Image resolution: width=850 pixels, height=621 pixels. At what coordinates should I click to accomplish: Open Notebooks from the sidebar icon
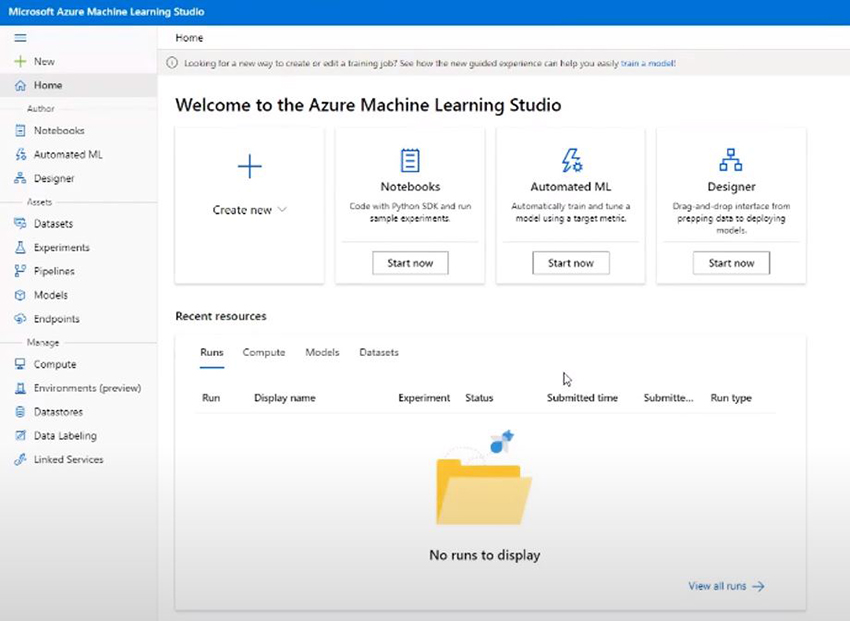coord(20,131)
